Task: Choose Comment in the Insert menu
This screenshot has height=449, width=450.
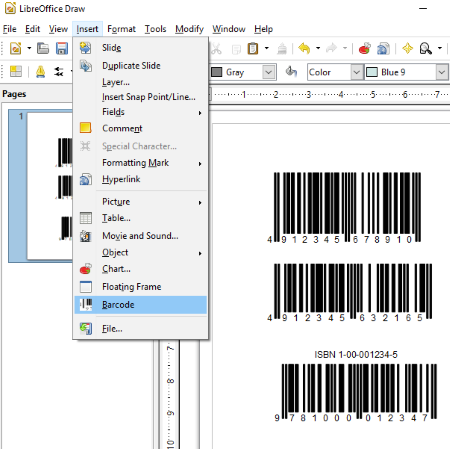Action: (141, 128)
